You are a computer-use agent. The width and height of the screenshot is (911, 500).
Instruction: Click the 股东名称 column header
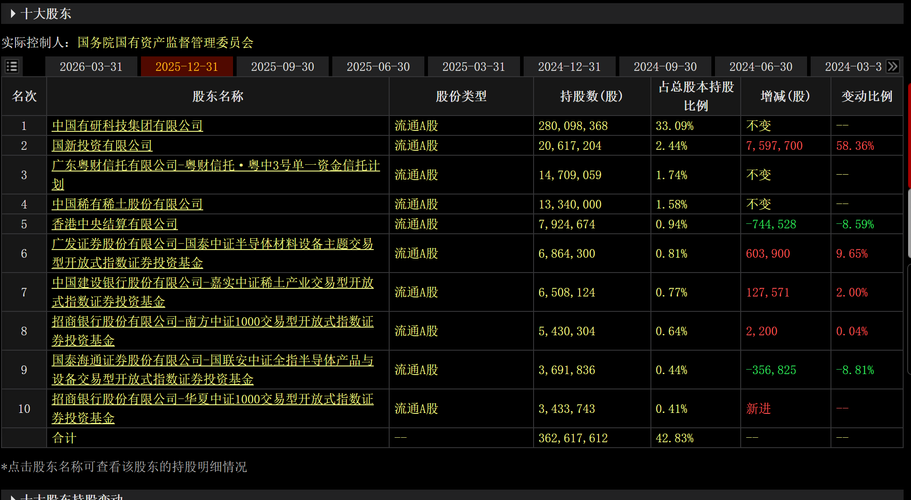(218, 96)
